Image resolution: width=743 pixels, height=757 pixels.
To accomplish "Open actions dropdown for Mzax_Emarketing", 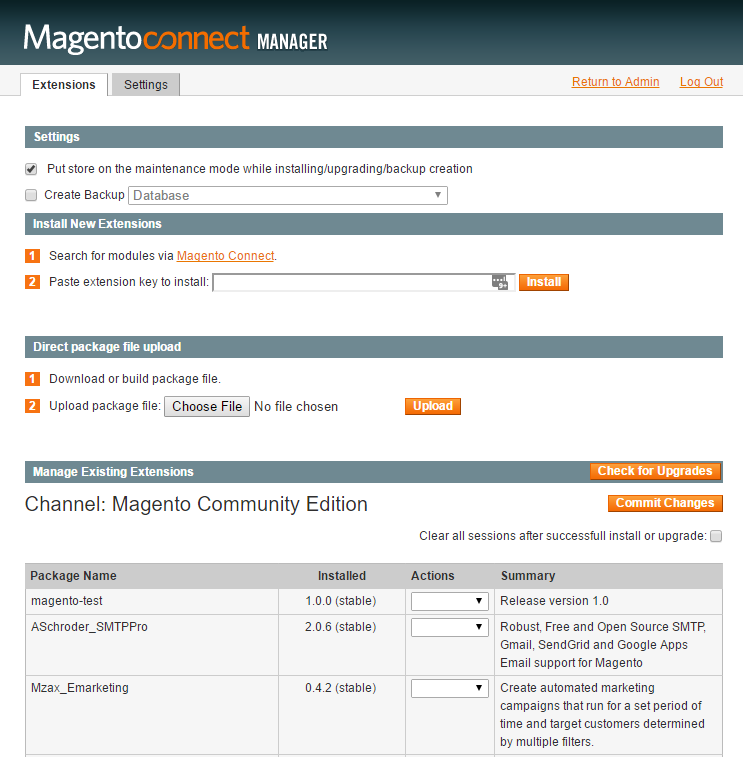I will click(x=449, y=688).
